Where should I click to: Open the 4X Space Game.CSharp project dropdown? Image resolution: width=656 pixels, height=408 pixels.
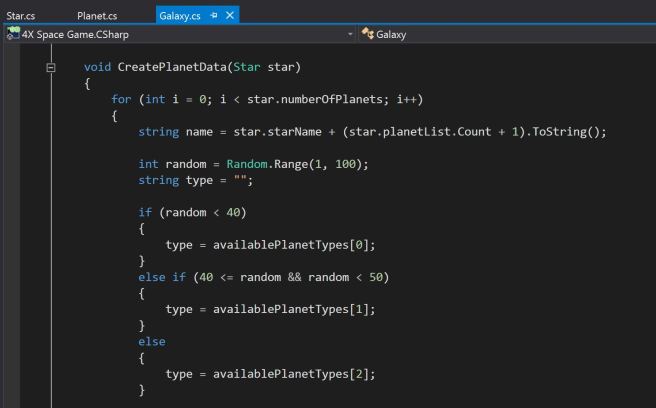[x=180, y=35]
